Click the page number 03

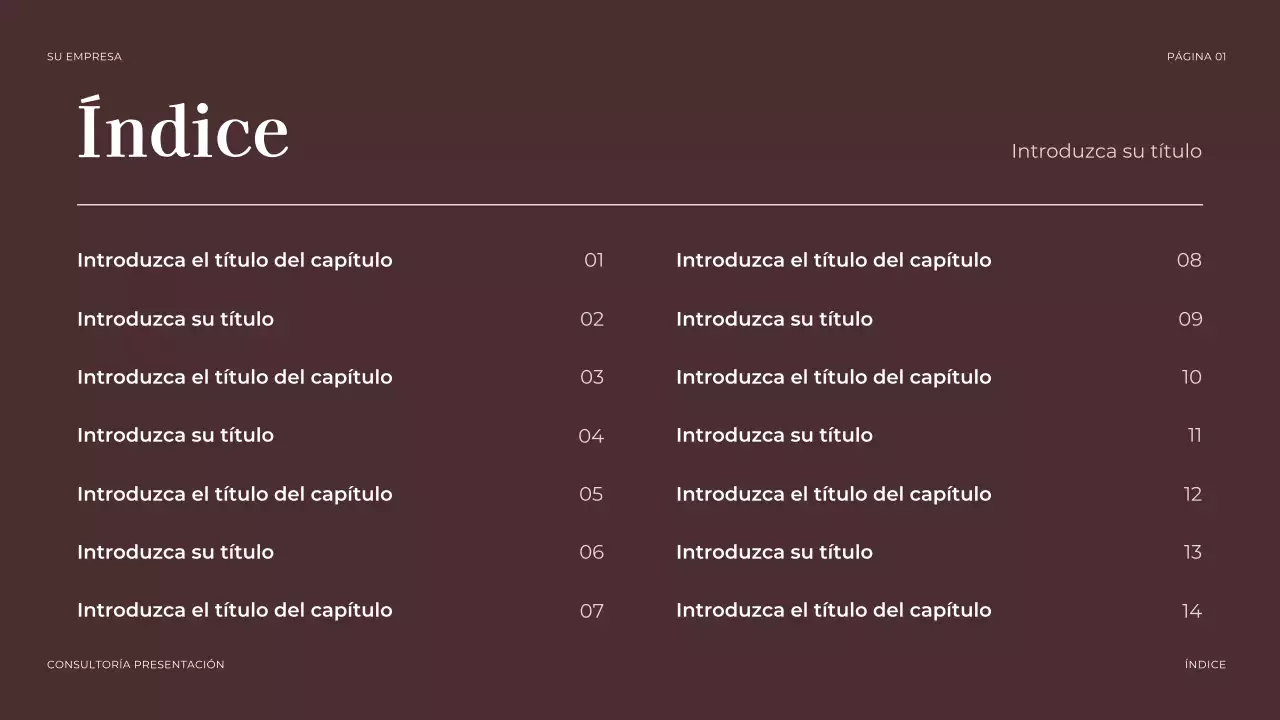pos(592,377)
